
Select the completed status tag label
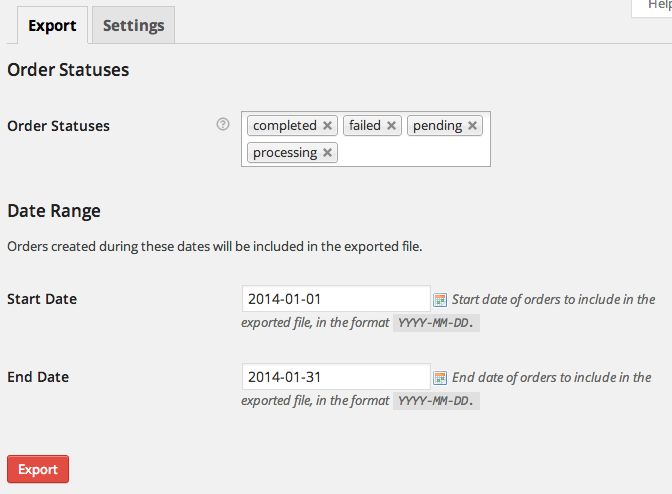tap(285, 126)
